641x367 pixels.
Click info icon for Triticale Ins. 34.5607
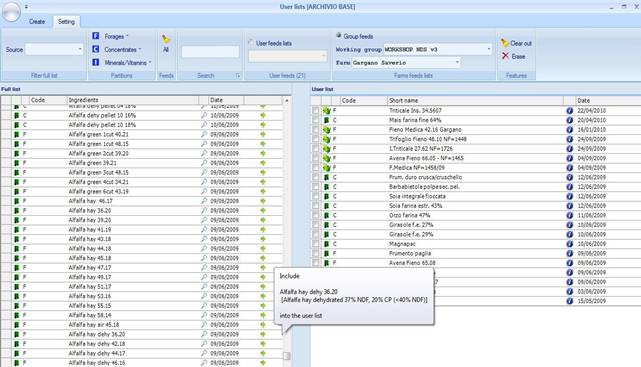point(569,110)
